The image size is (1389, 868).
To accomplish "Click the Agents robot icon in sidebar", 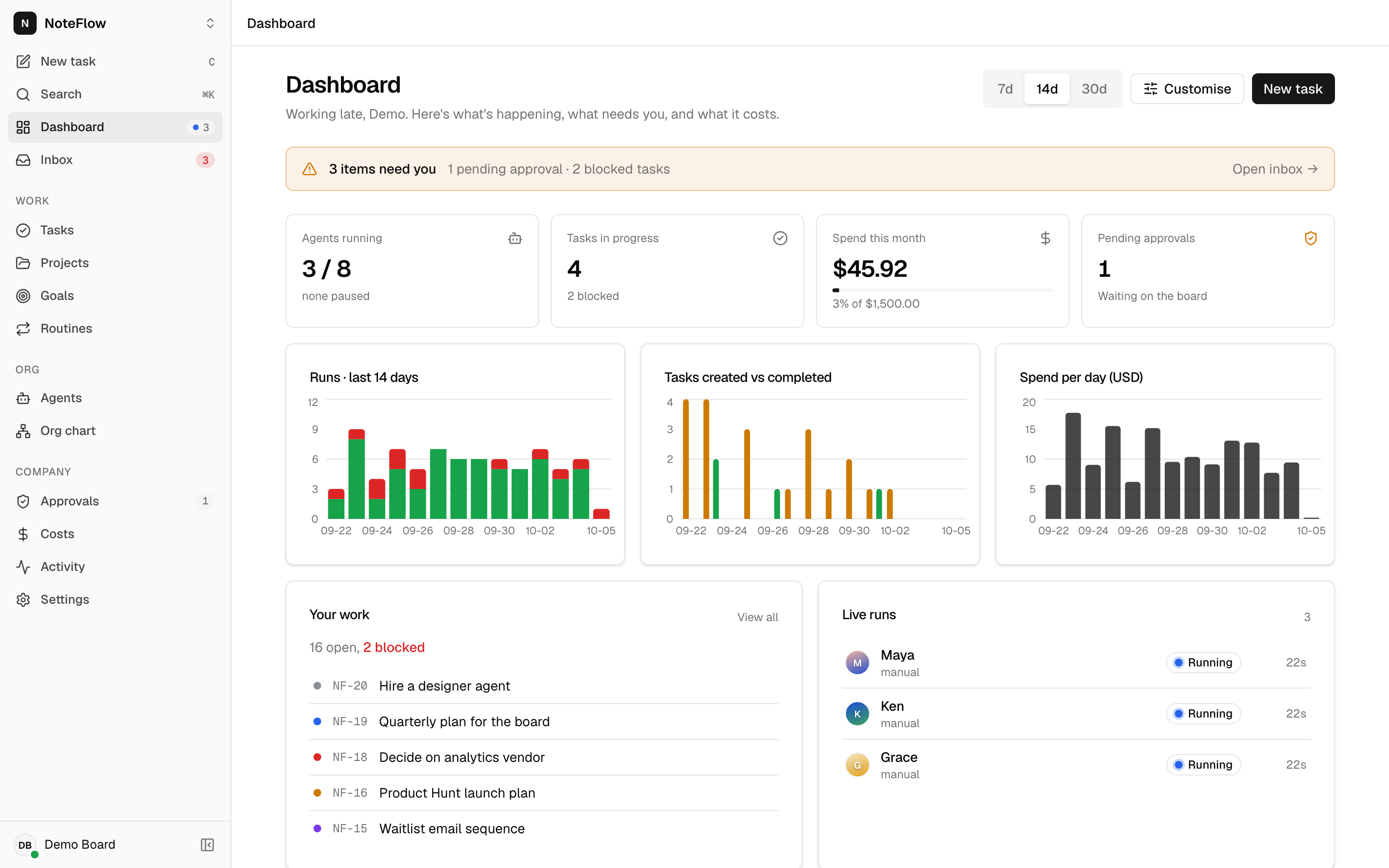I will [x=23, y=398].
